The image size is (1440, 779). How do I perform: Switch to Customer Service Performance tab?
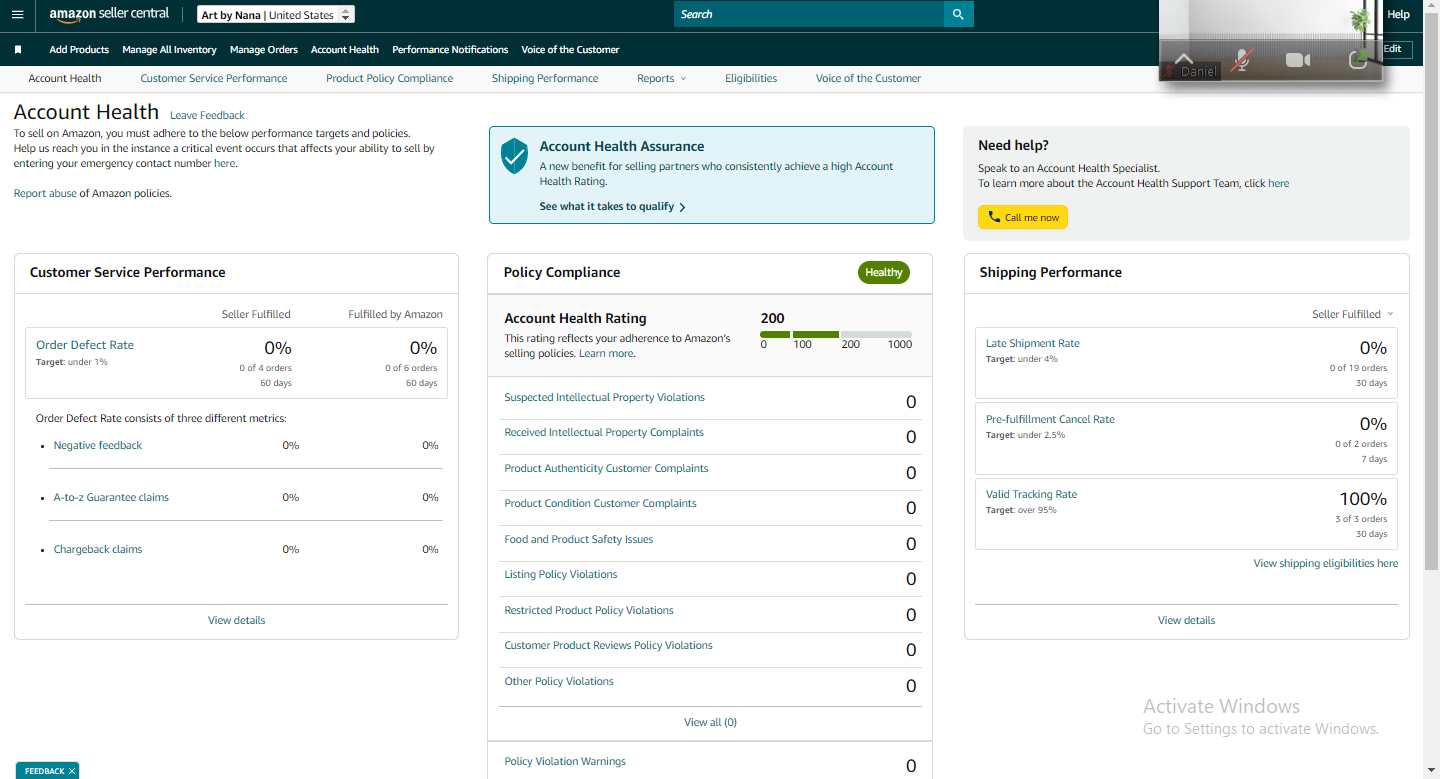pos(214,78)
